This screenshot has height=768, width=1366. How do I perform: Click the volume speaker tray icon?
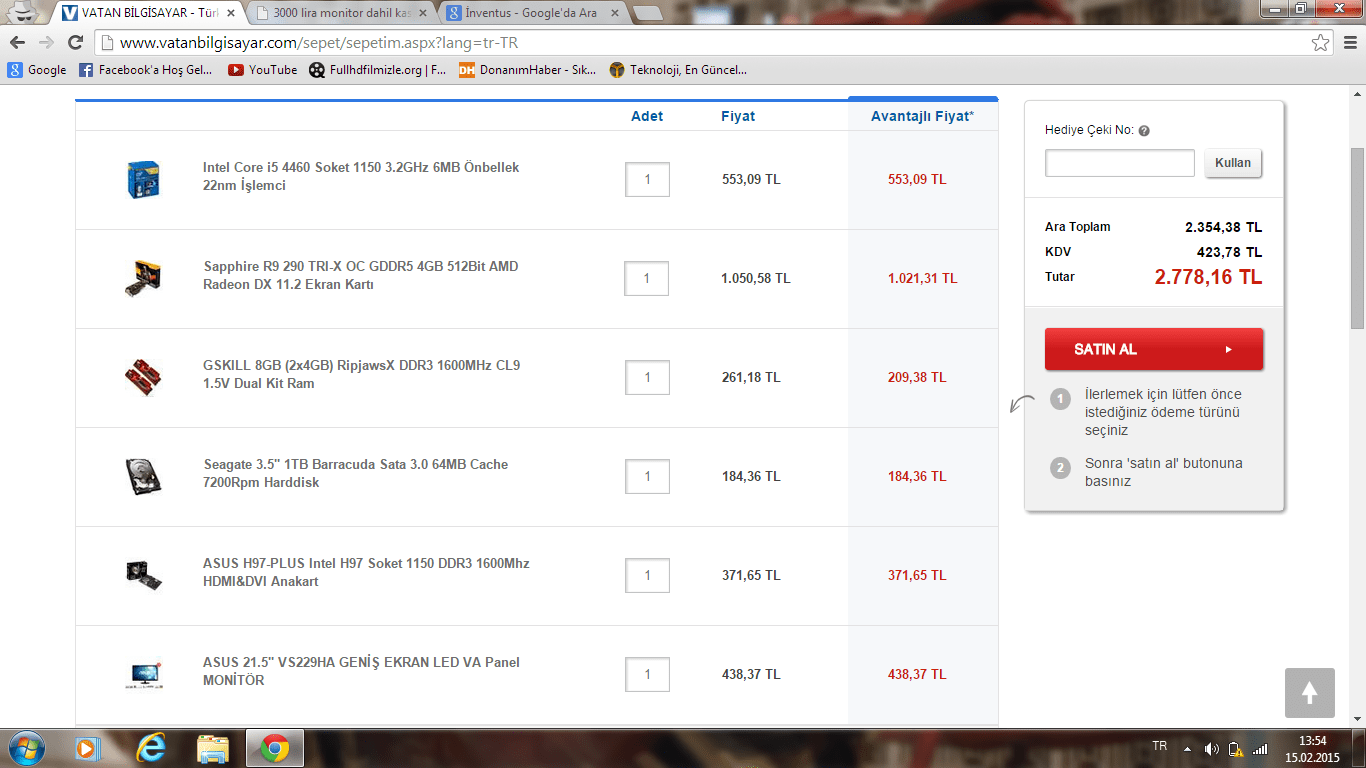(x=1211, y=749)
